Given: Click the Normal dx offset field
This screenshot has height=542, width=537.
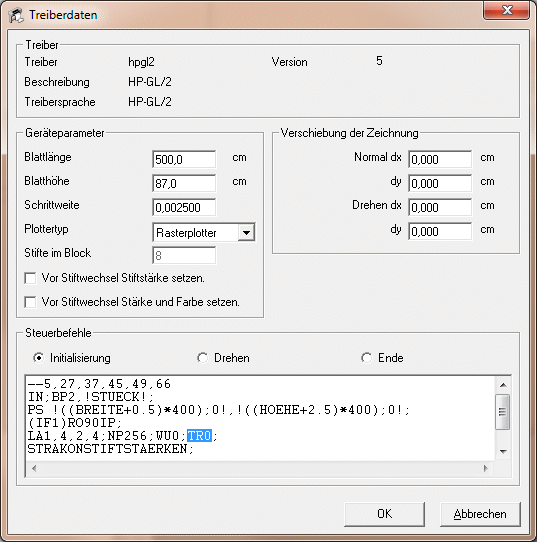Looking at the screenshot, I should click(440, 159).
